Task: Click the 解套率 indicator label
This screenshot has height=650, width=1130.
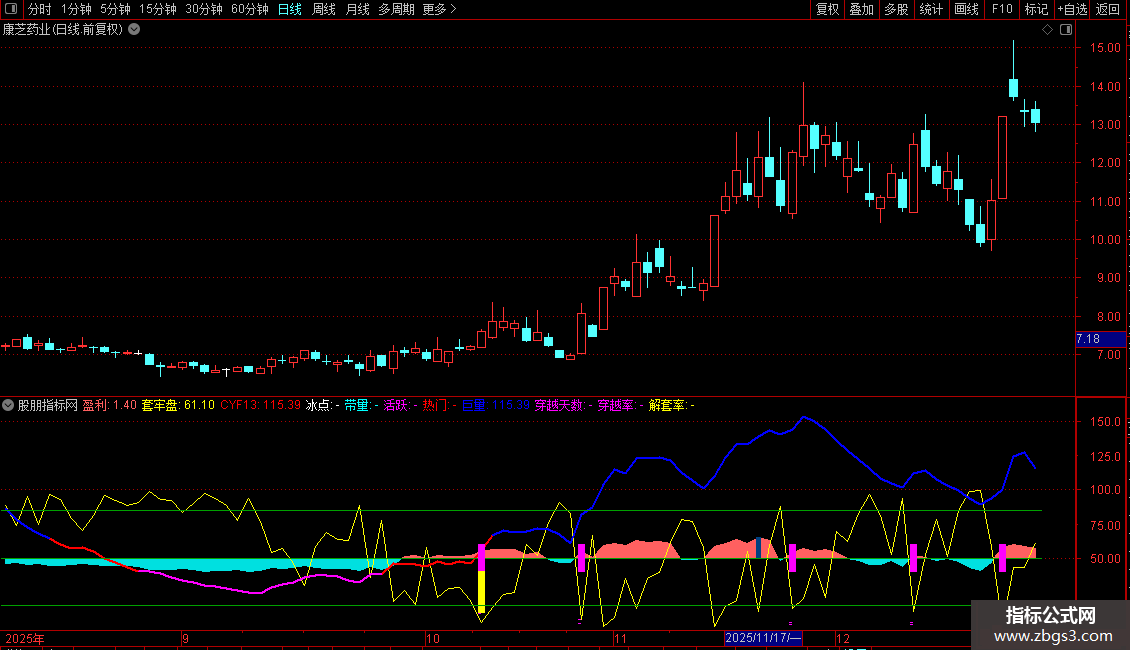Action: pyautogui.click(x=667, y=405)
